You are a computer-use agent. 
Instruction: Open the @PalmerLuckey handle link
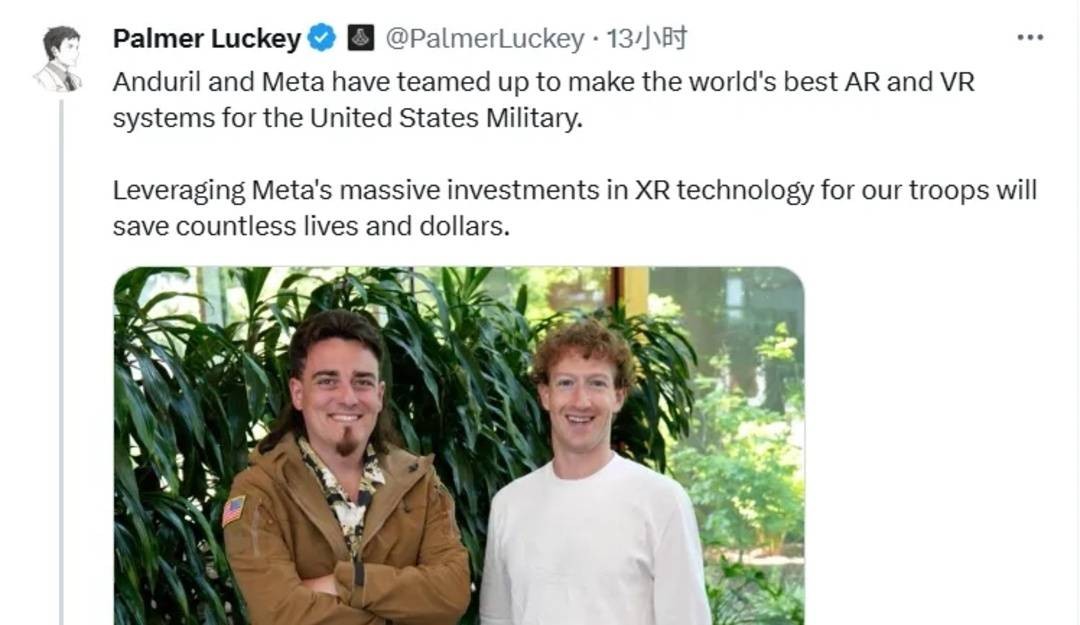pyautogui.click(x=484, y=39)
